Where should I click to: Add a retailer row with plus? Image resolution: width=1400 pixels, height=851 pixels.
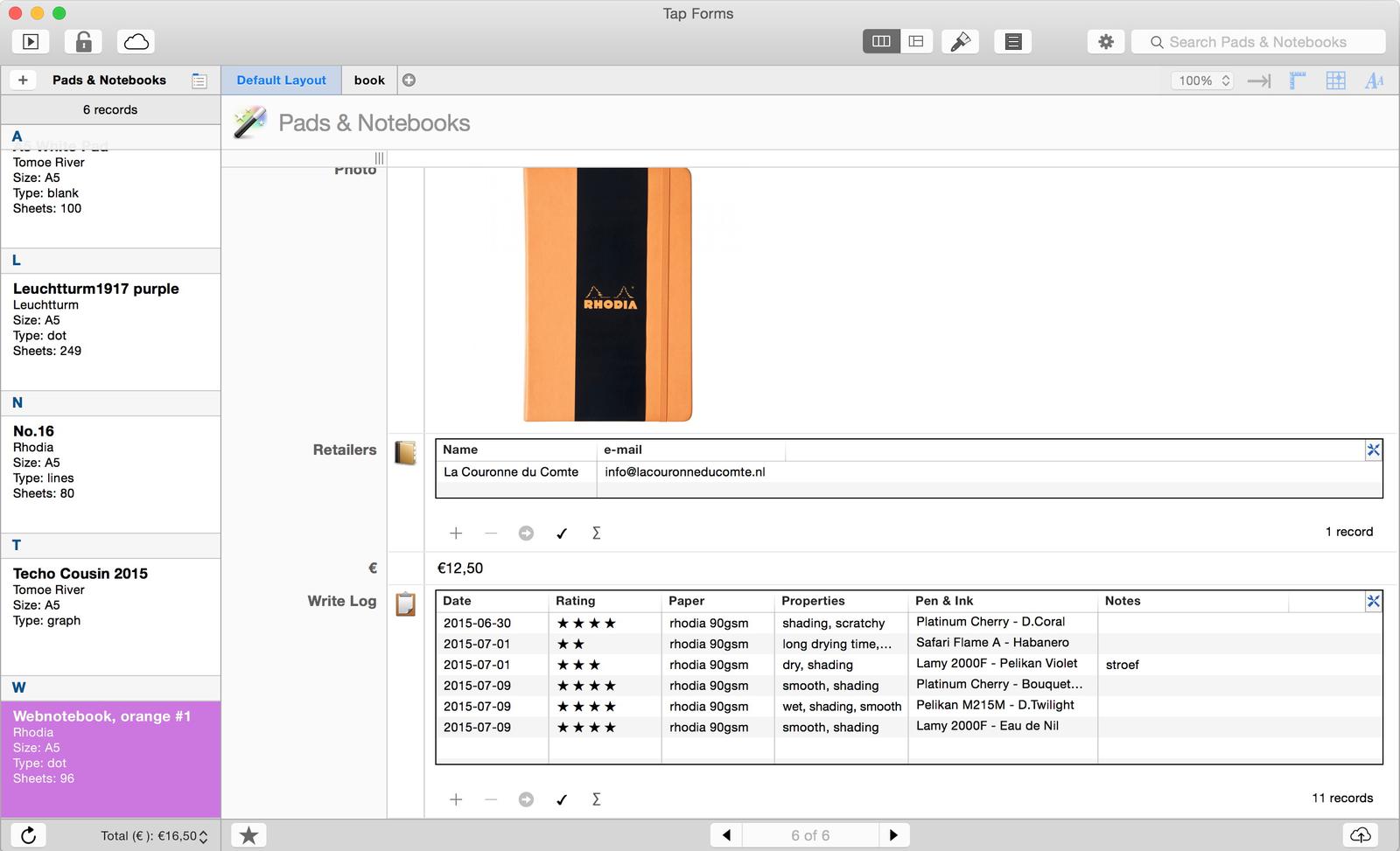pyautogui.click(x=456, y=533)
